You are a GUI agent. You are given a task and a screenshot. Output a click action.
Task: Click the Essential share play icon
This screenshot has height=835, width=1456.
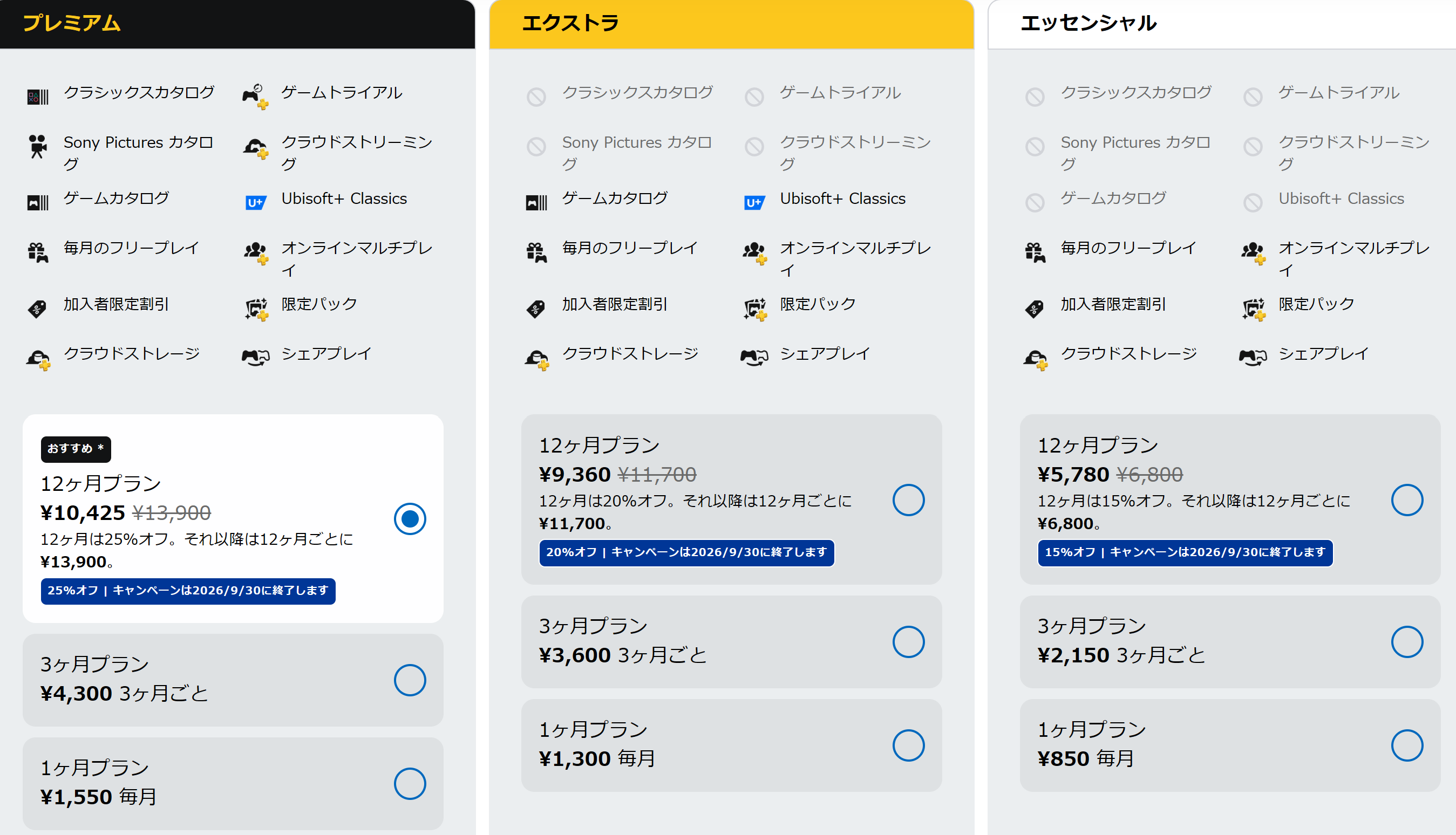click(x=1253, y=357)
